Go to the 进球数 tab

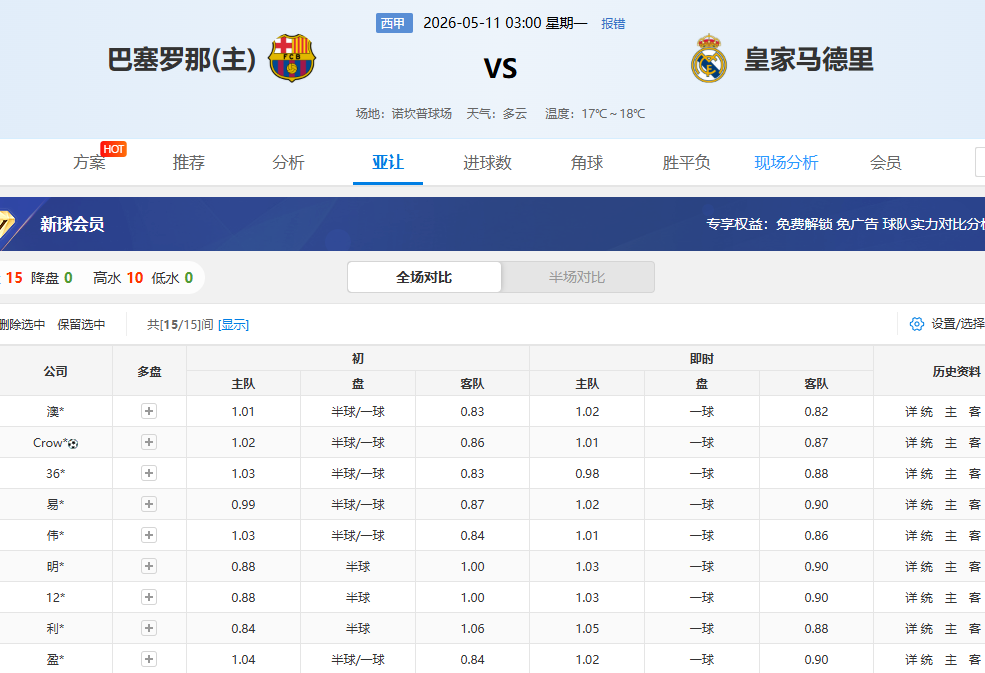click(487, 163)
